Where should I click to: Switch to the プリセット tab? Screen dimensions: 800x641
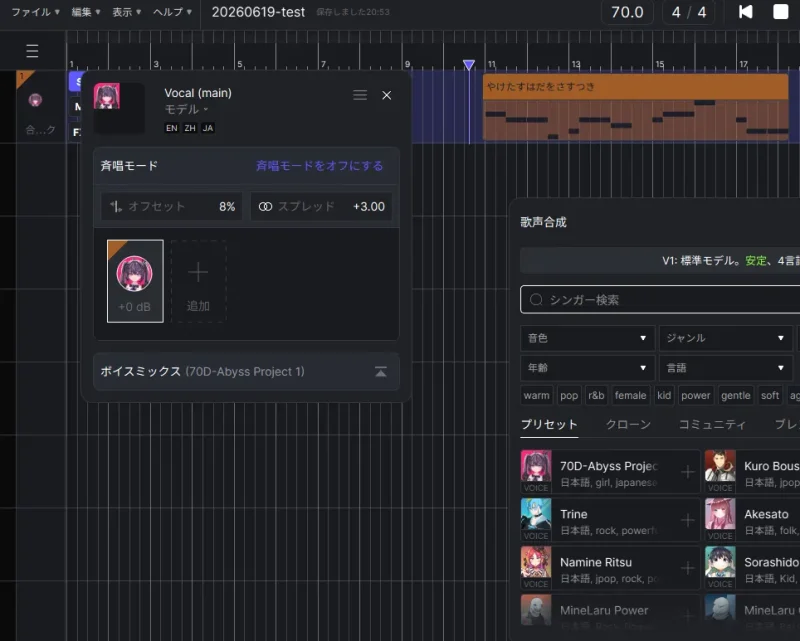pyautogui.click(x=549, y=425)
